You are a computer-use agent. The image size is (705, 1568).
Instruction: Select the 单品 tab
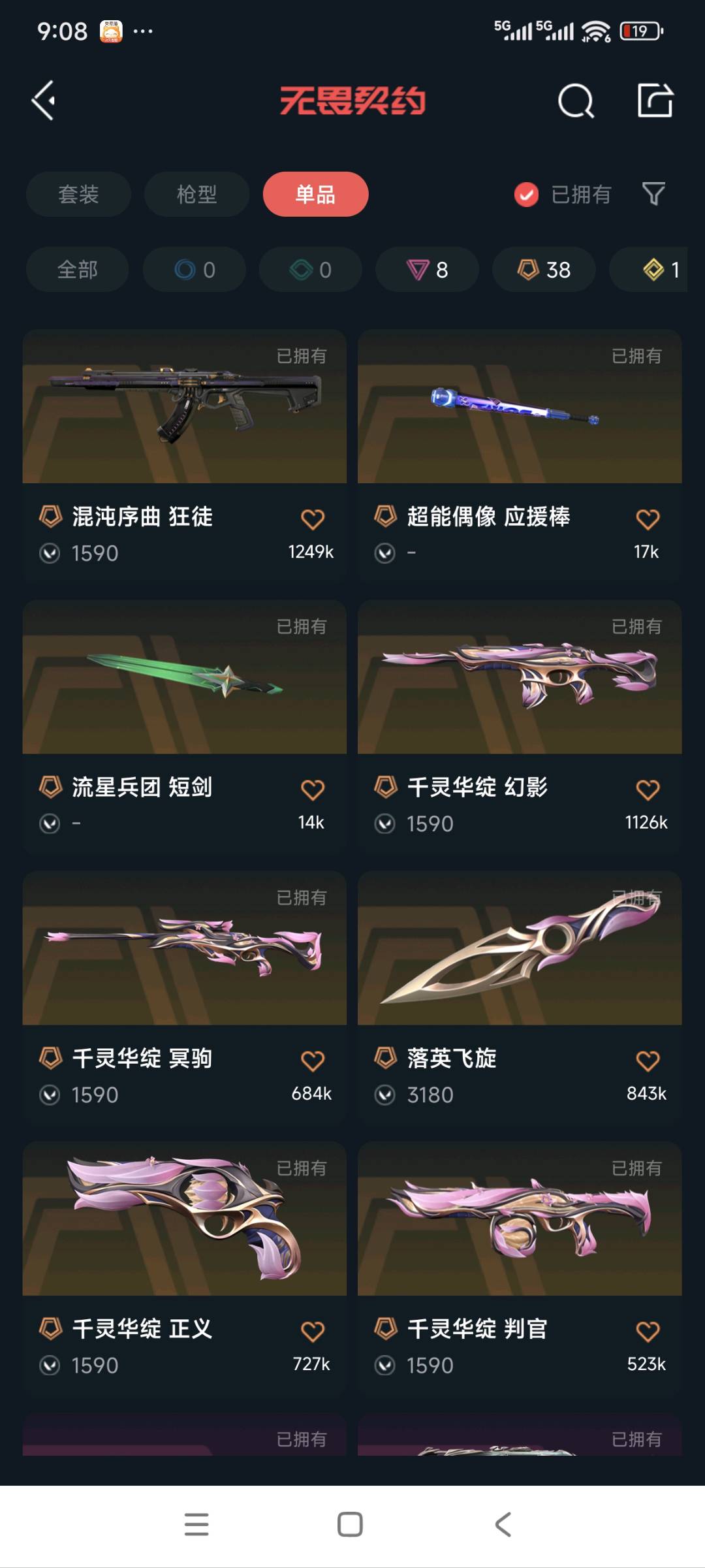[316, 194]
